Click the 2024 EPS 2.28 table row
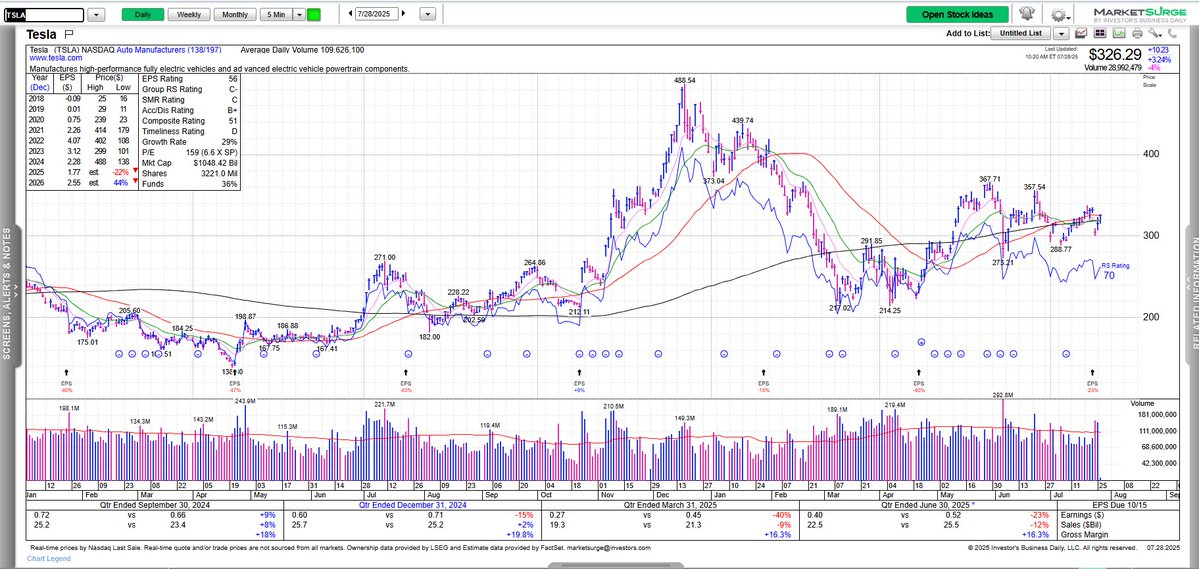Viewport: 1199px width, 569px height. click(x=82, y=161)
